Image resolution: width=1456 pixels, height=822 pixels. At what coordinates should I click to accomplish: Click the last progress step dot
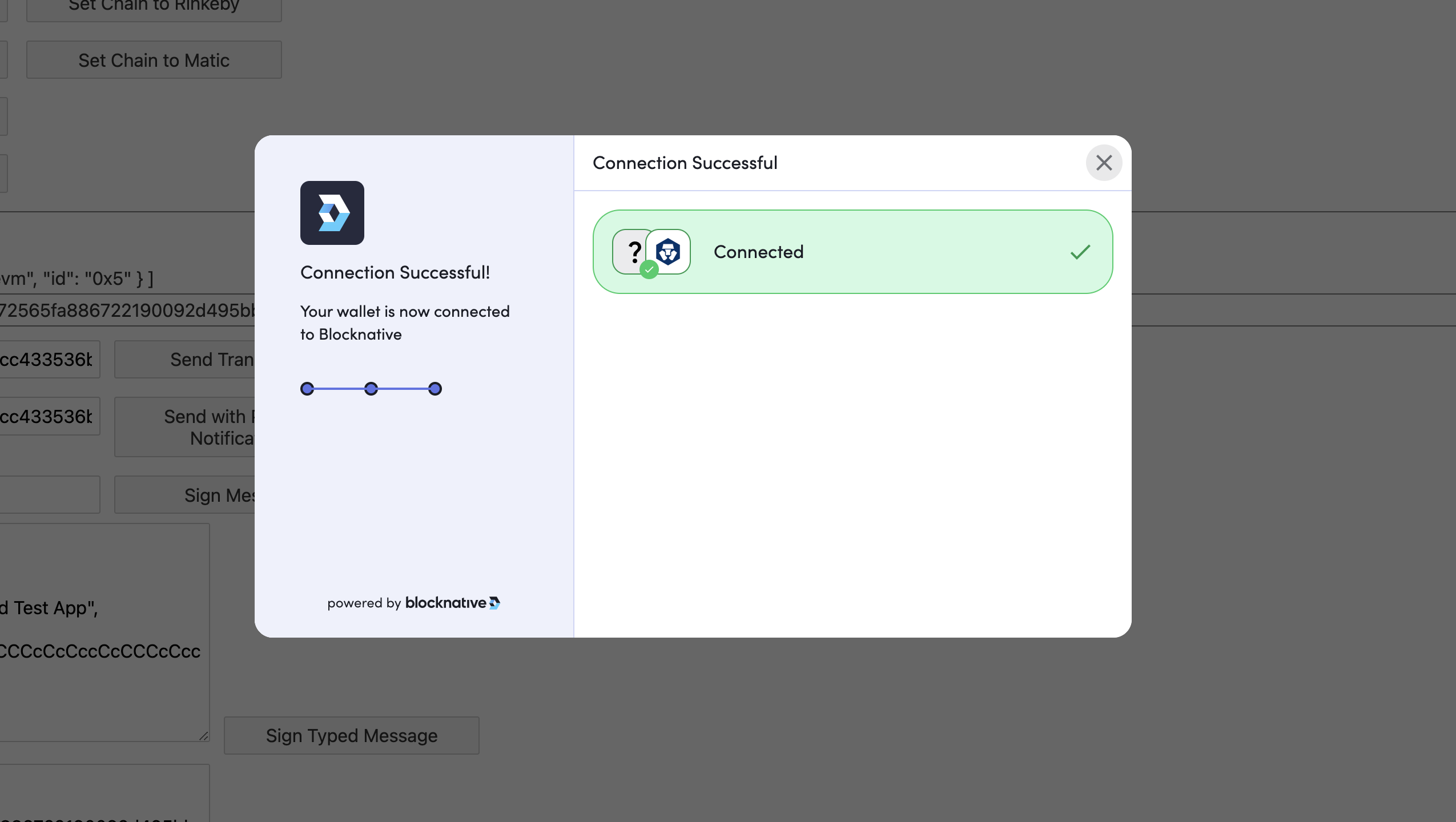[435, 389]
